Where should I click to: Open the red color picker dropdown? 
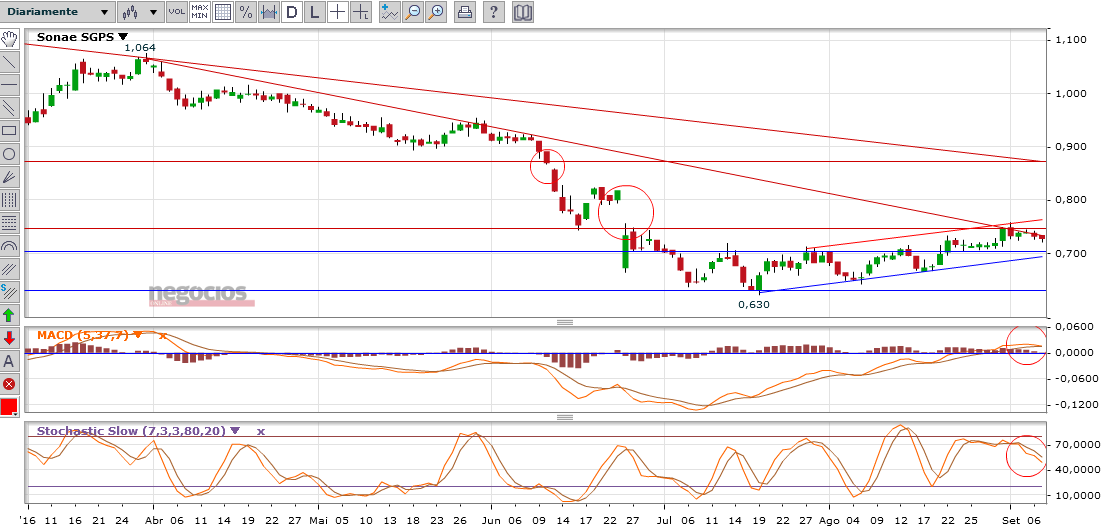[9, 408]
